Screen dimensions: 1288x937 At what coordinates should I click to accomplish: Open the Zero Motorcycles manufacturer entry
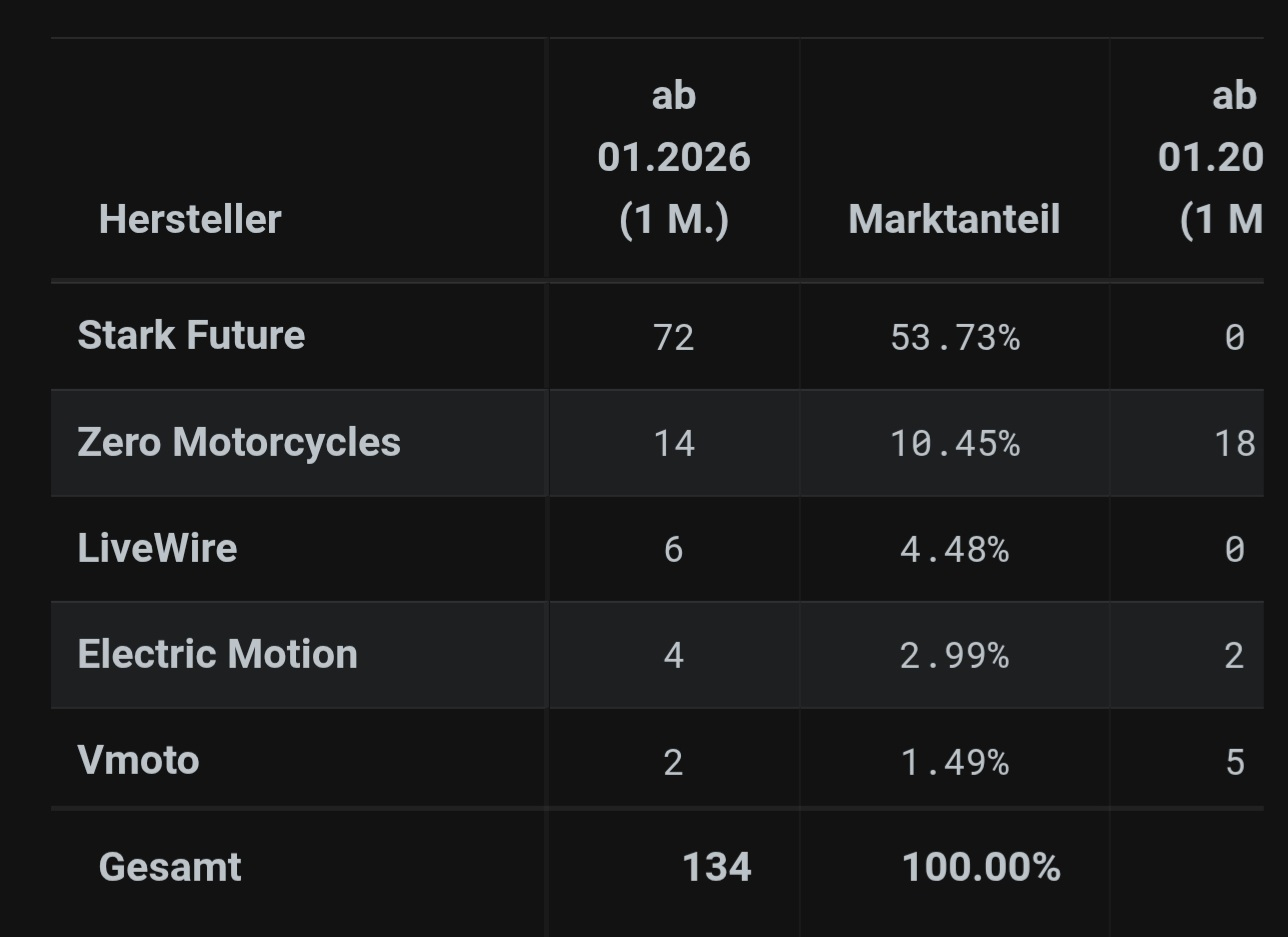239,442
